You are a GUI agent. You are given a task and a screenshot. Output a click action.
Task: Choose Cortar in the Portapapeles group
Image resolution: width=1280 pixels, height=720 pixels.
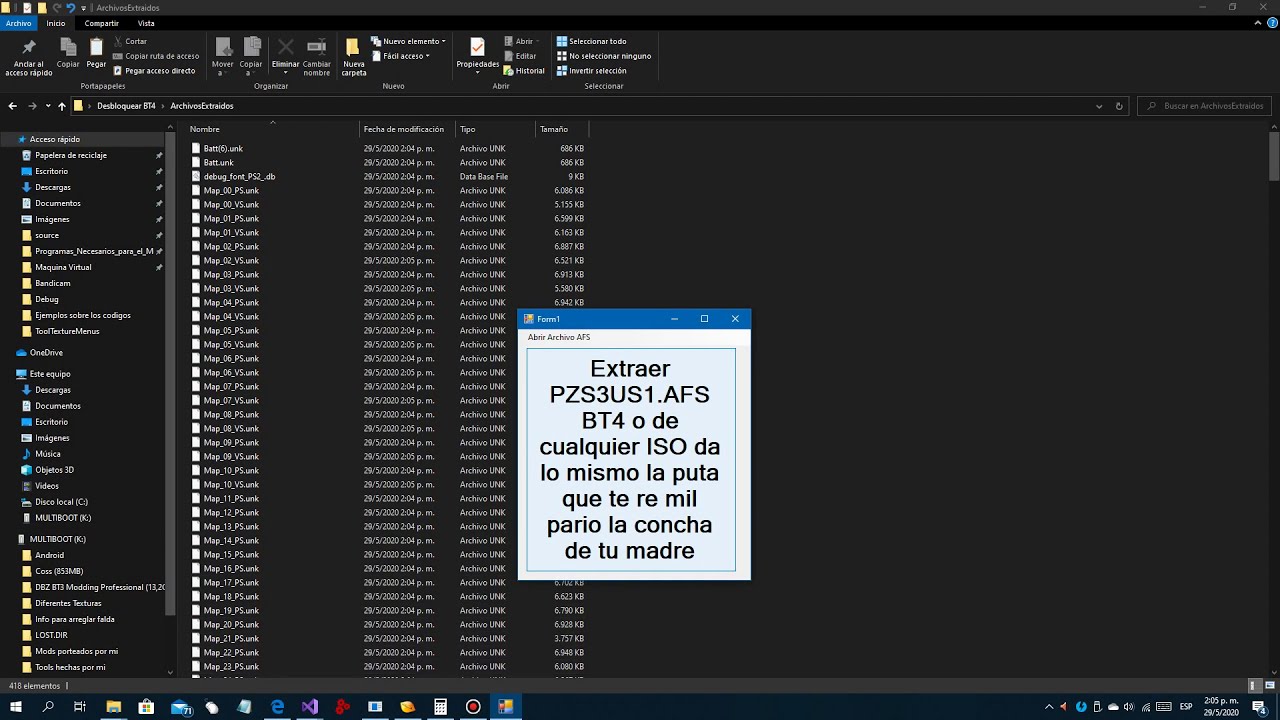pyautogui.click(x=131, y=41)
